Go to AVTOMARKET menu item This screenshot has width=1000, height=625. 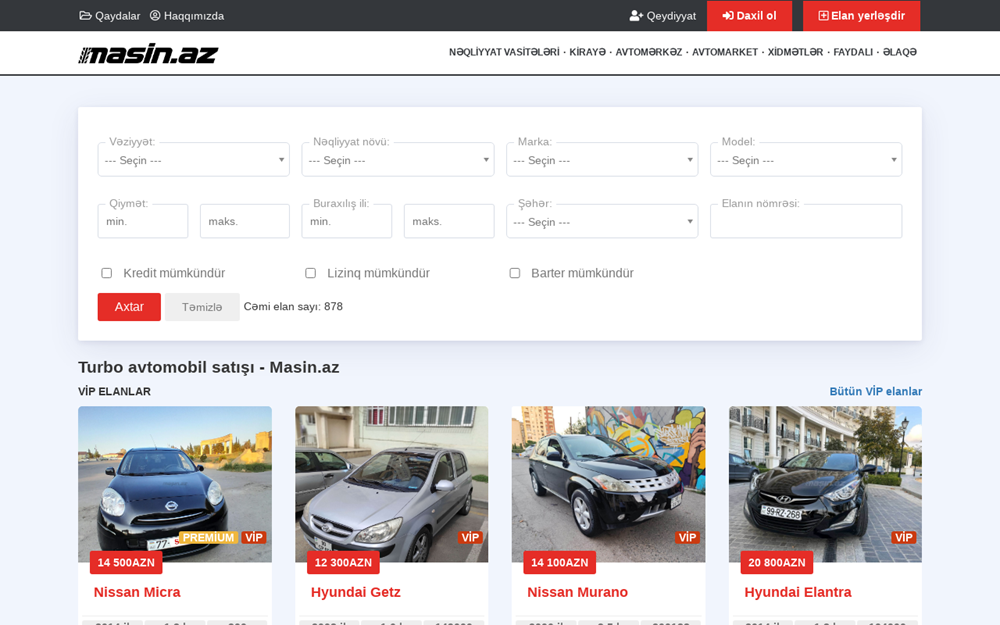point(724,52)
